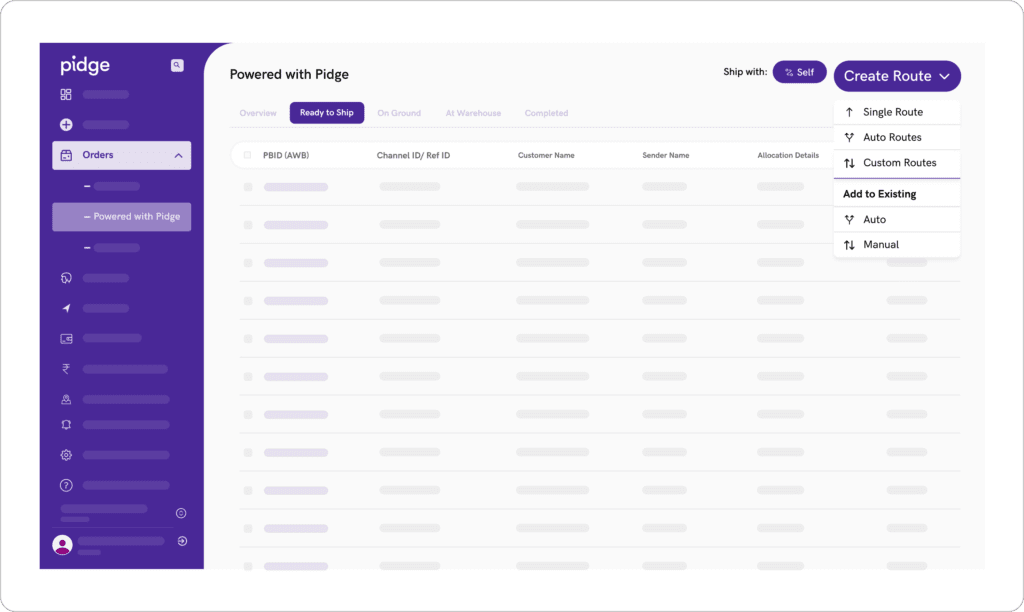The width and height of the screenshot is (1024, 612).
Task: Select Powered with Pidge in sidebar
Action: [121, 217]
